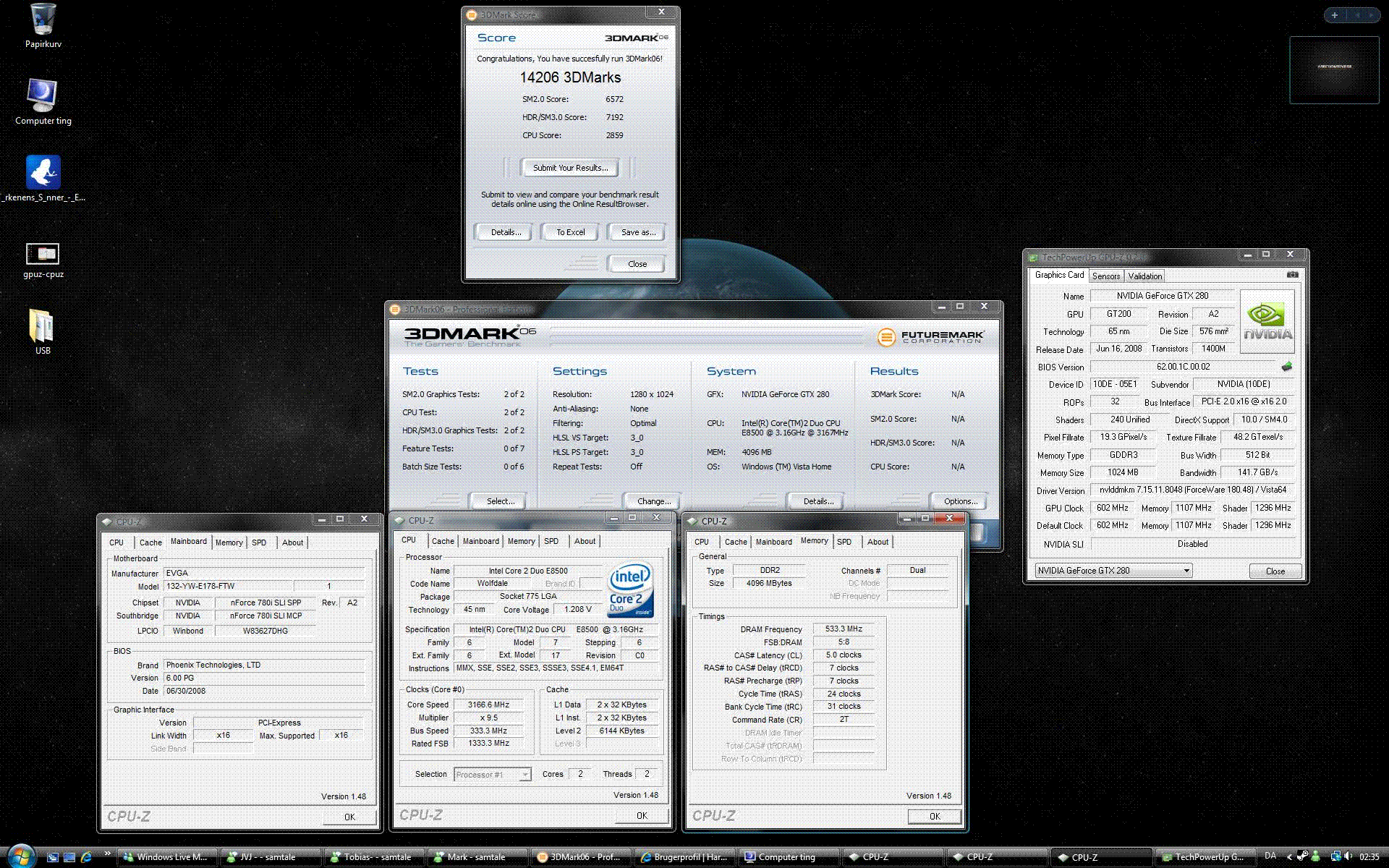This screenshot has height=868, width=1389.
Task: Click the sidebar gadget thumbnail
Action: tap(1334, 69)
